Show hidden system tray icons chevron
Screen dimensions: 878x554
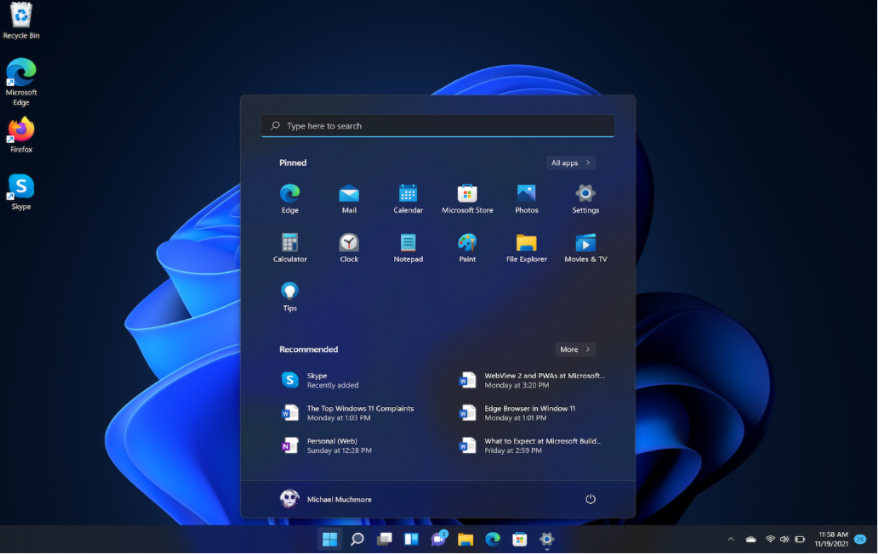[x=730, y=539]
